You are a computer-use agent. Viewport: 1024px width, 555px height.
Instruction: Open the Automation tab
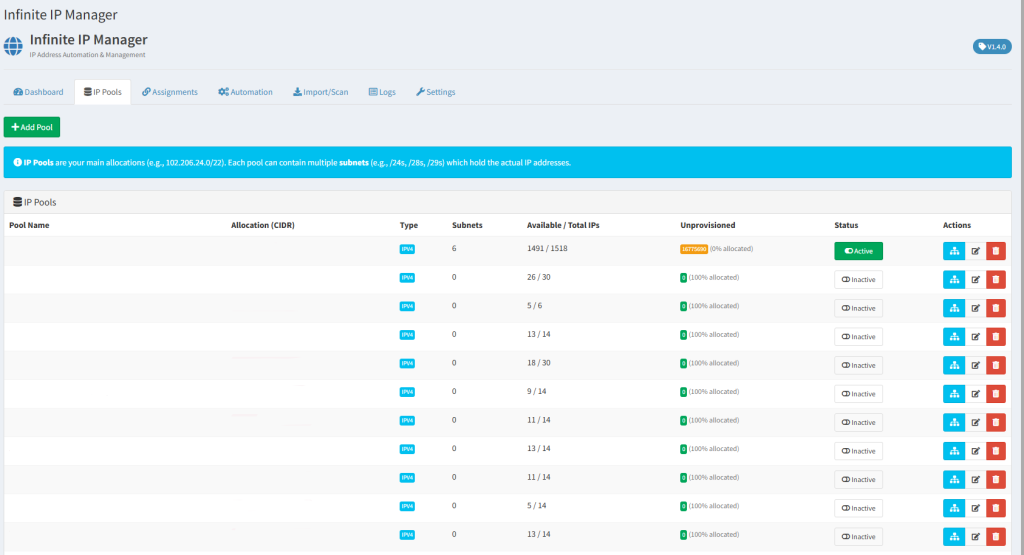pyautogui.click(x=245, y=92)
